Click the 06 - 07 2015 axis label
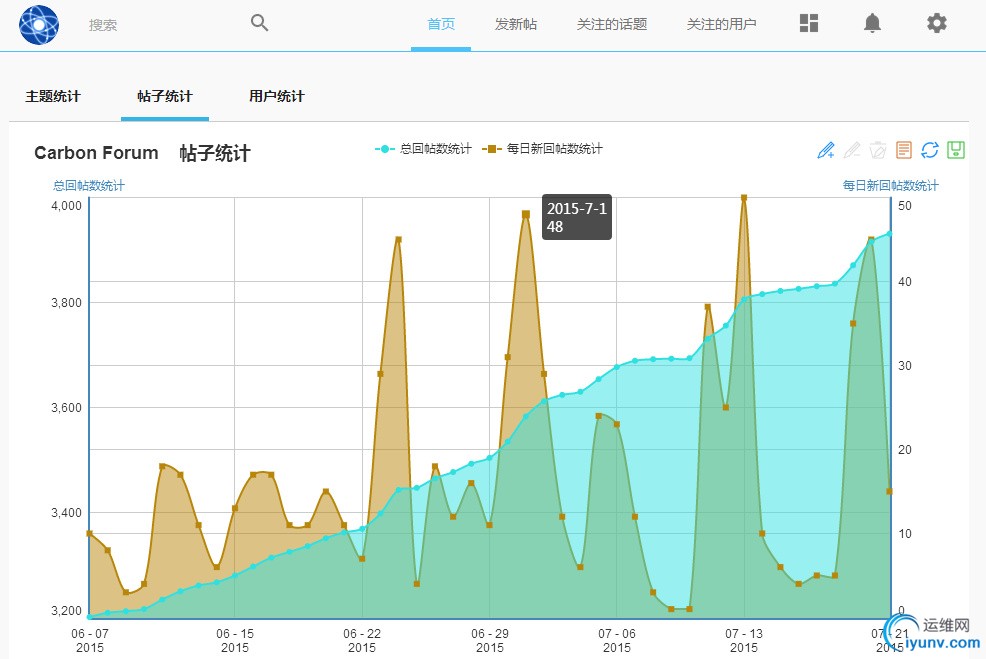The image size is (986, 659). click(x=89, y=640)
